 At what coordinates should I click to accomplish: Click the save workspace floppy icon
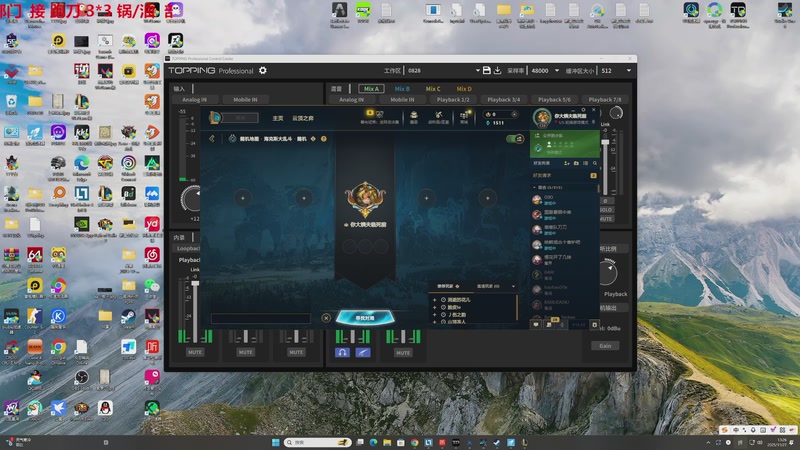click(487, 70)
